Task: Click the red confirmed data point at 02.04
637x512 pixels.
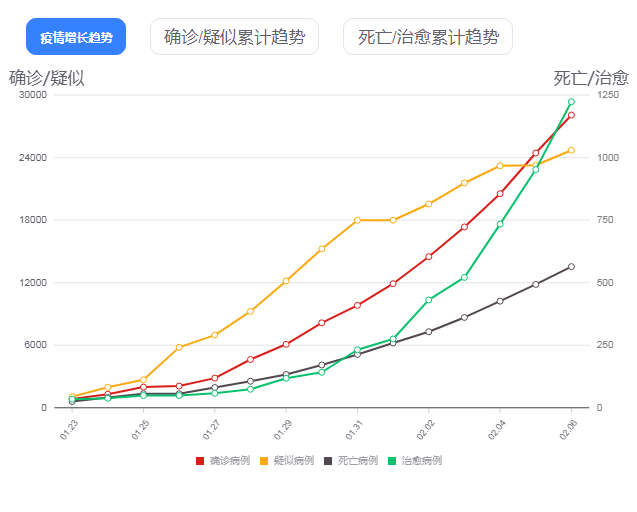Action: (x=500, y=194)
